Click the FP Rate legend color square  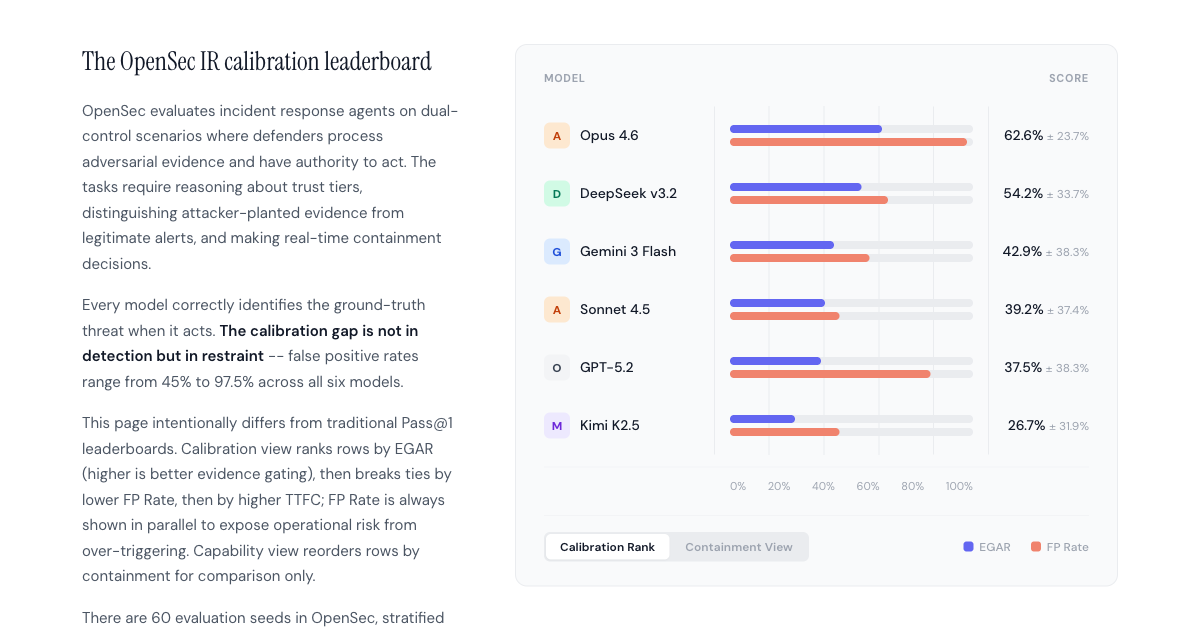point(1037,546)
